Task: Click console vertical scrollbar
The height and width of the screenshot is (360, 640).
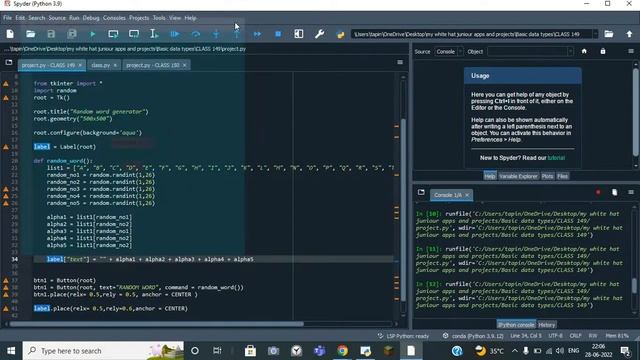Action: [634, 285]
